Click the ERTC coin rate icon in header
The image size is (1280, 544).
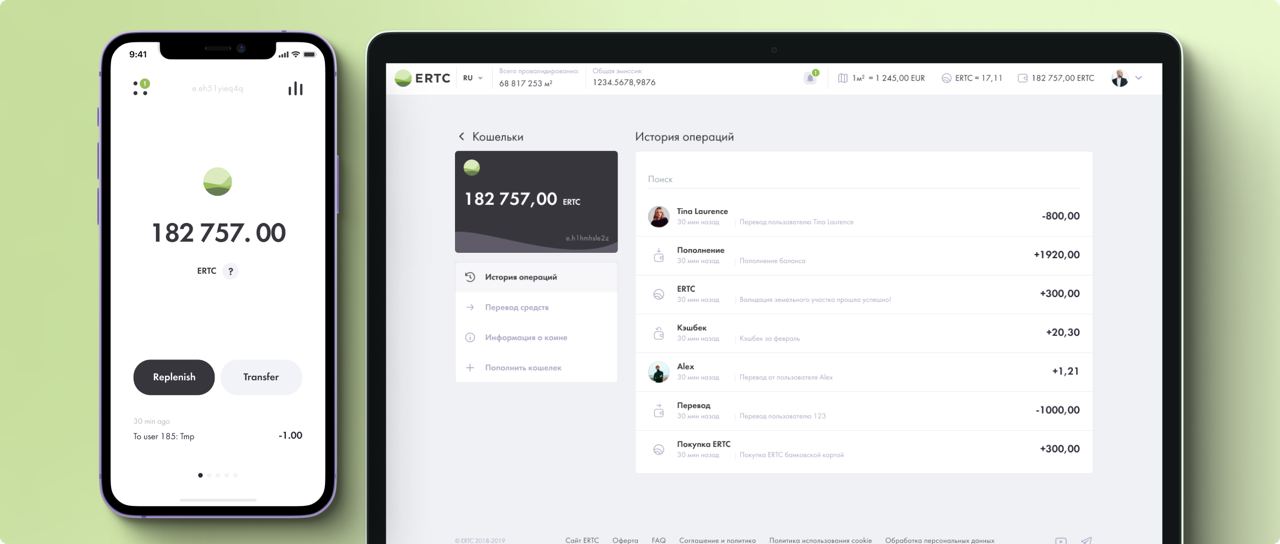point(946,78)
